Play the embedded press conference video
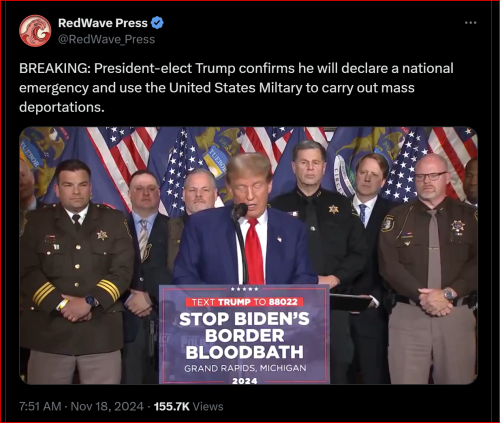This screenshot has height=423, width=500. click(x=248, y=255)
